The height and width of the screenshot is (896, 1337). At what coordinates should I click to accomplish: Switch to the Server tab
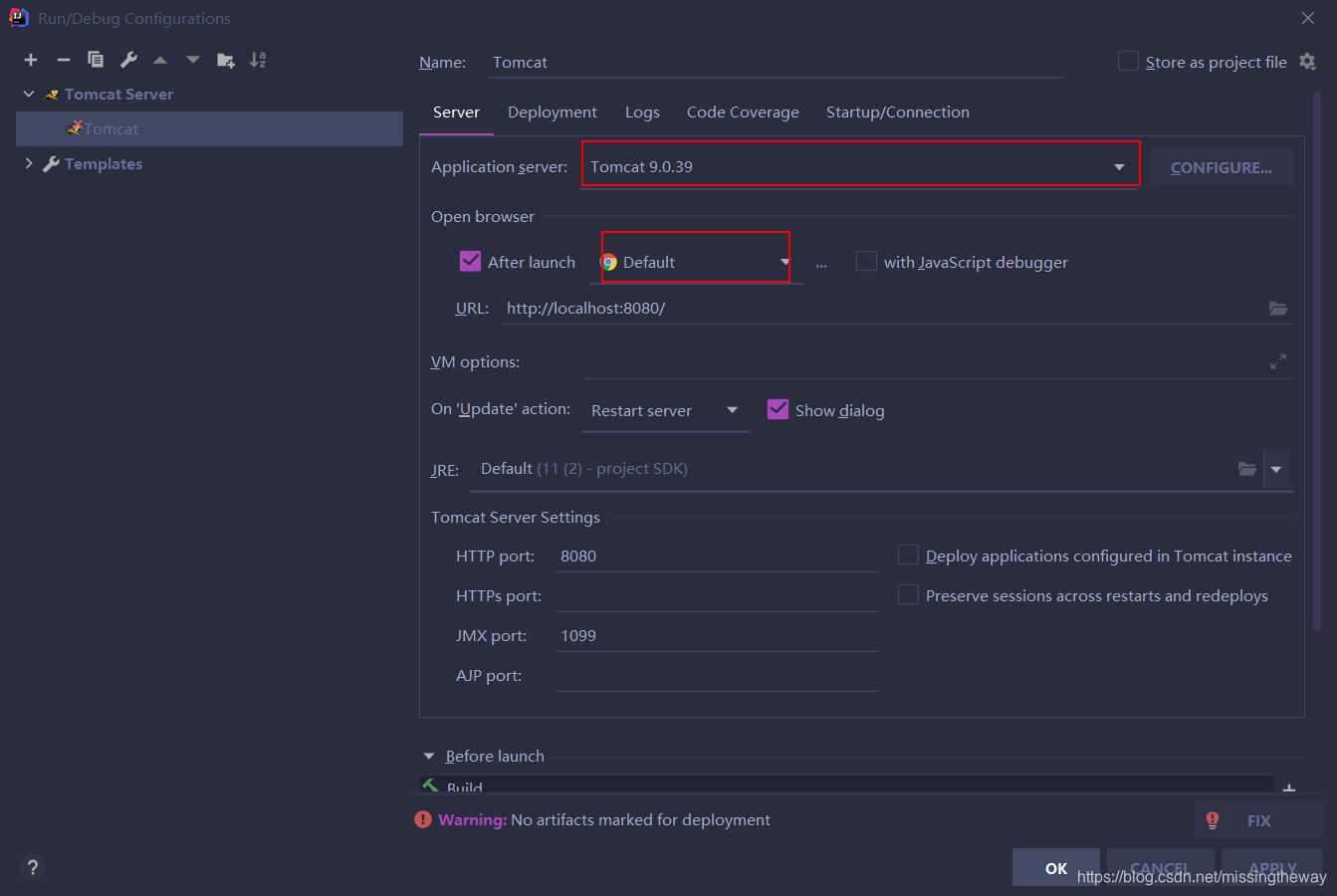[x=456, y=112]
